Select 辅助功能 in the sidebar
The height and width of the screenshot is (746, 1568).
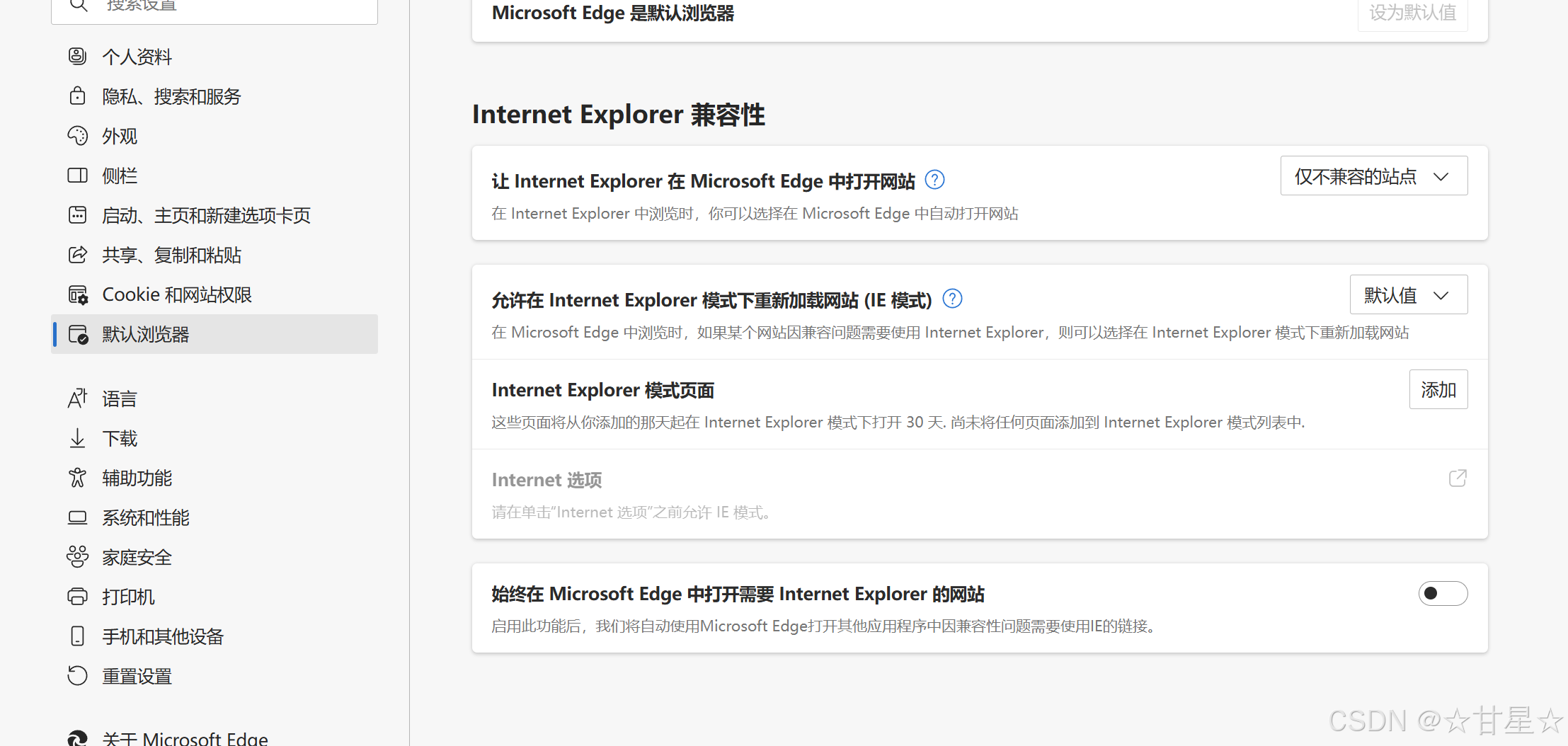click(214, 478)
